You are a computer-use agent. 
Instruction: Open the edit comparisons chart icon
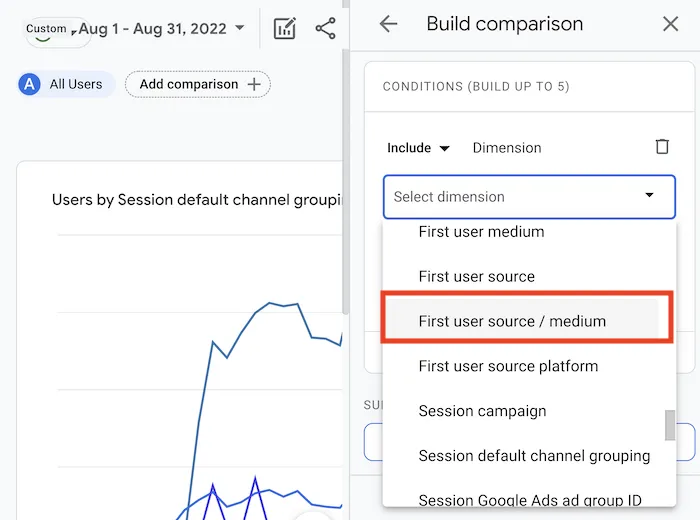284,28
